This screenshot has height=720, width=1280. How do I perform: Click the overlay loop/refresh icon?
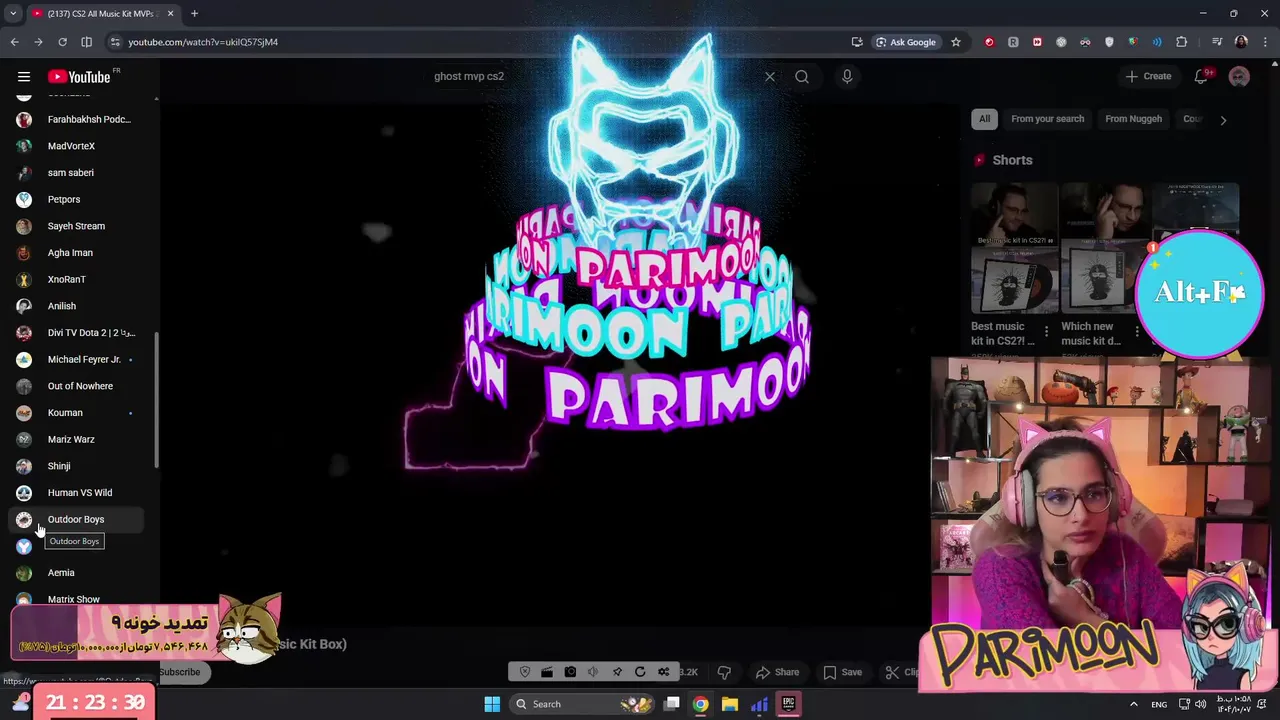[640, 672]
